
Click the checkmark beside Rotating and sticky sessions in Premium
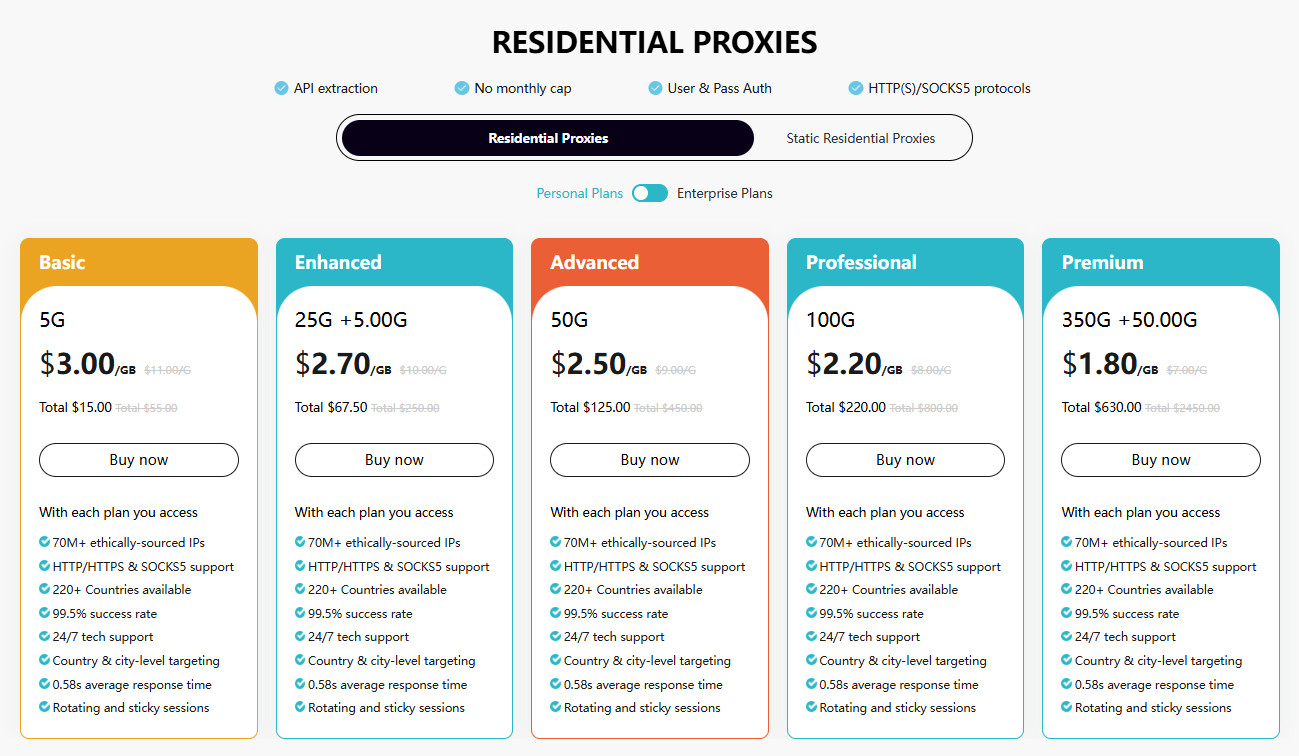click(x=1066, y=707)
